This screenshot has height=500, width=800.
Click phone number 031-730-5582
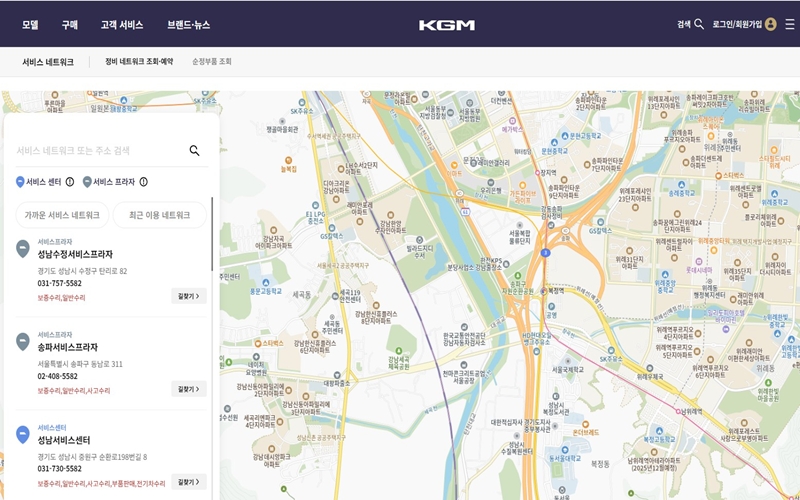[x=59, y=468]
